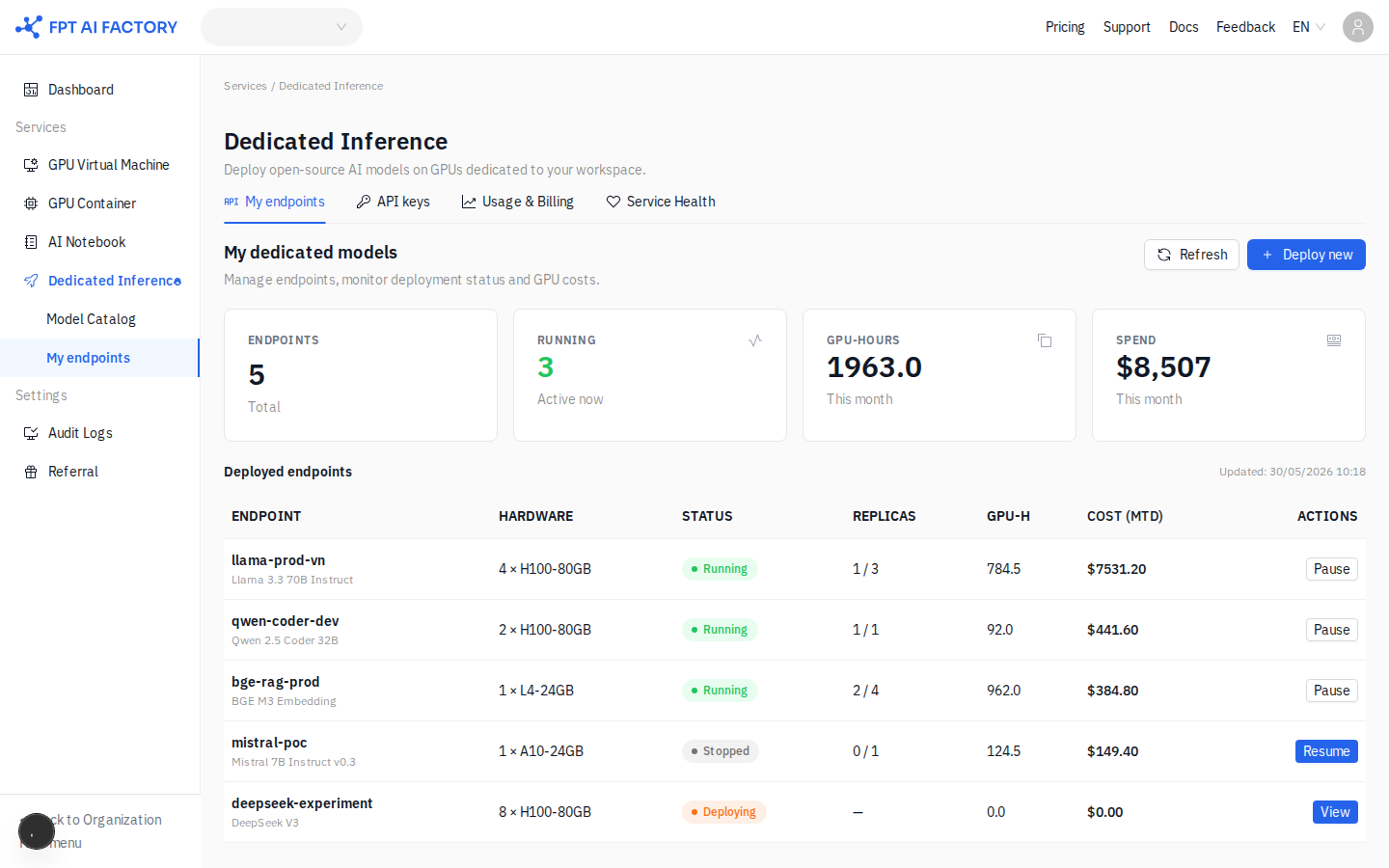Click the Dedicated Inference rocket icon

pyautogui.click(x=31, y=281)
